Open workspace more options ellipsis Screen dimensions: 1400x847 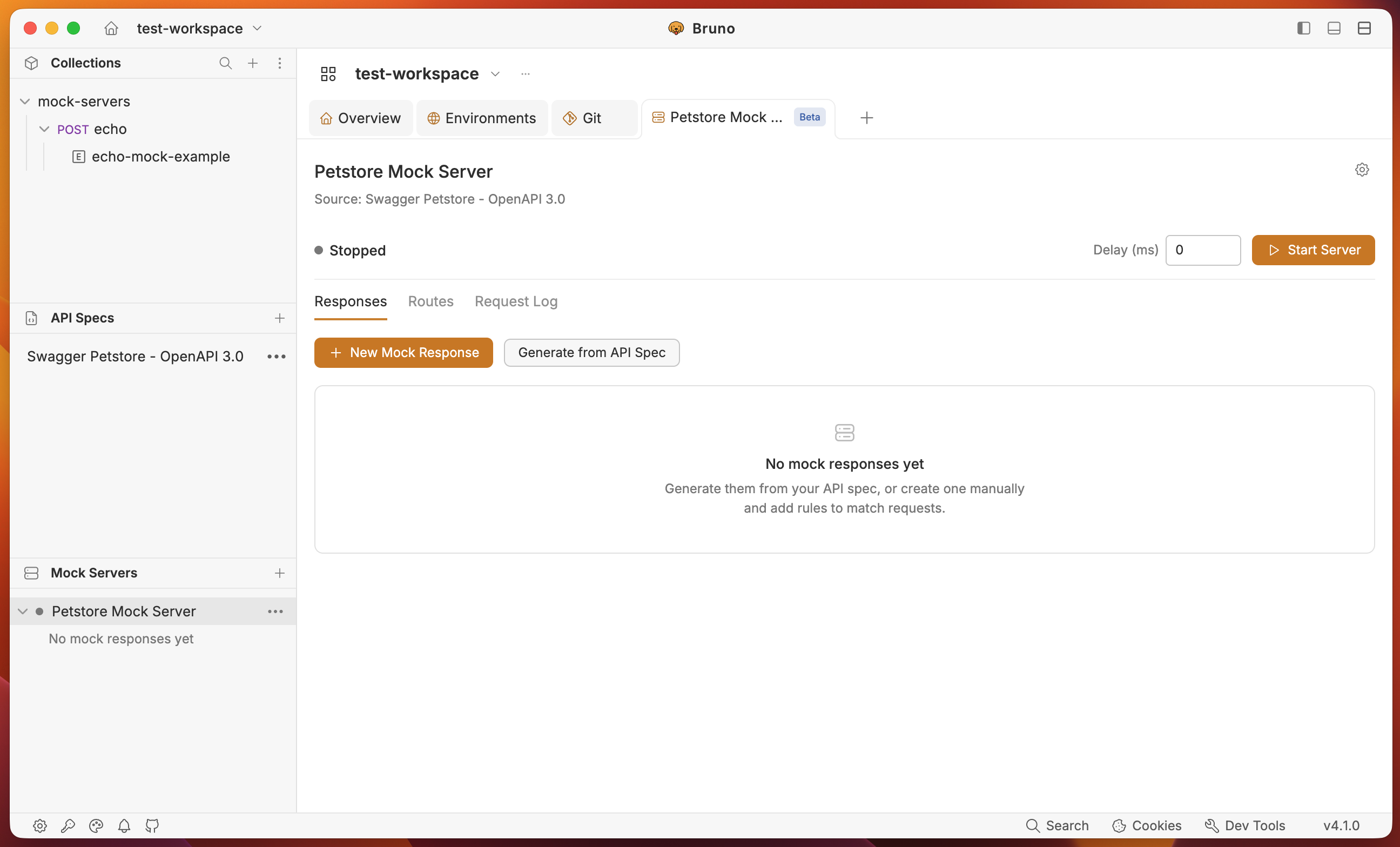coord(526,74)
